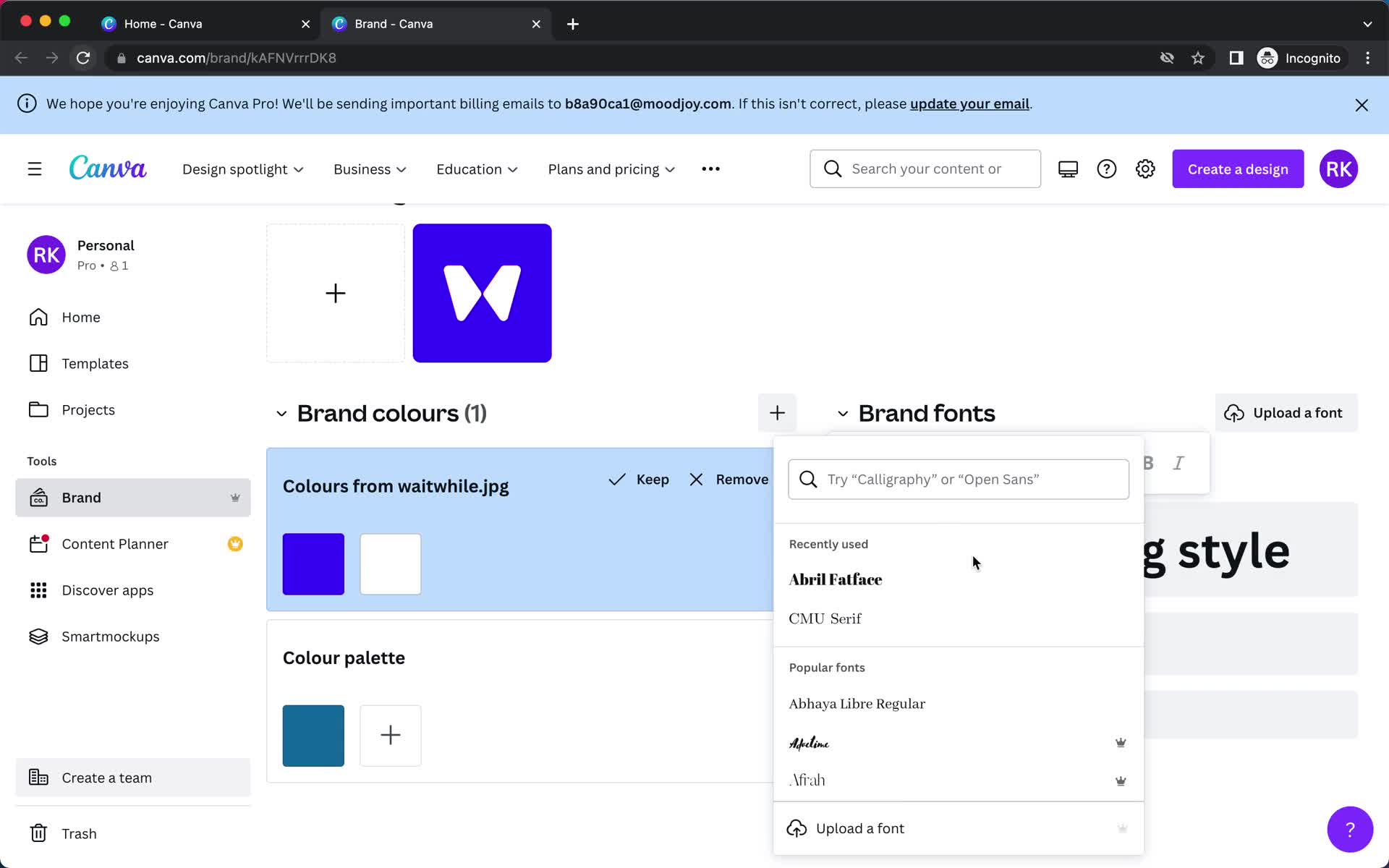Open the help question mark in header
Image resolution: width=1389 pixels, height=868 pixels.
[1106, 169]
